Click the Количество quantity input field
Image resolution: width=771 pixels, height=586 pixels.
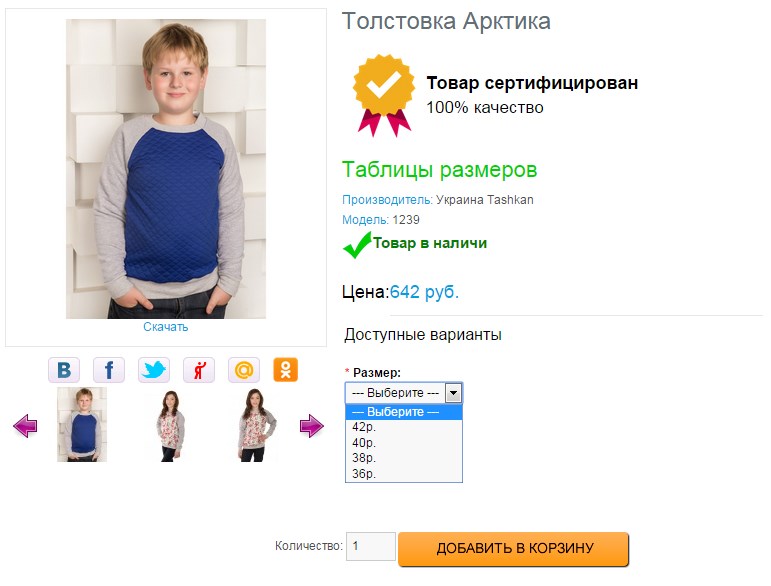370,547
